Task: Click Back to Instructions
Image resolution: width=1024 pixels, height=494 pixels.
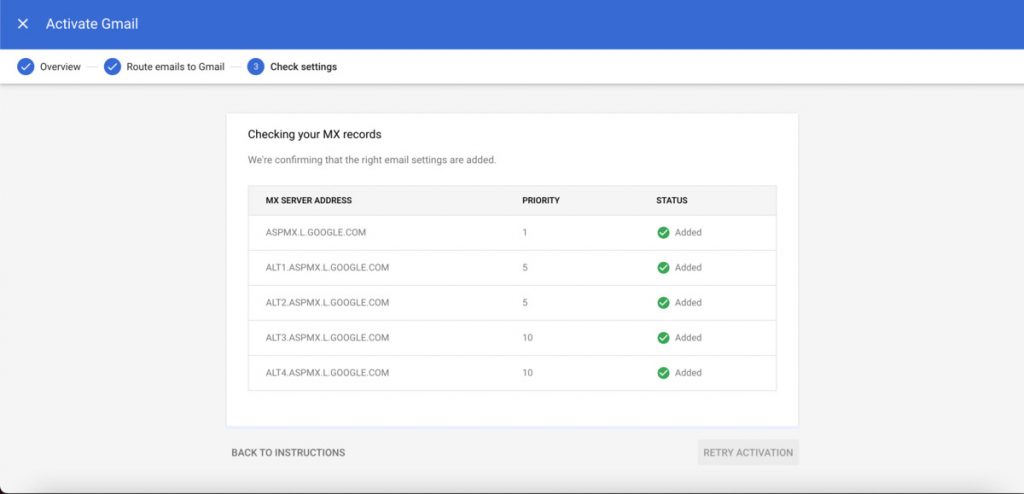Action: [288, 453]
